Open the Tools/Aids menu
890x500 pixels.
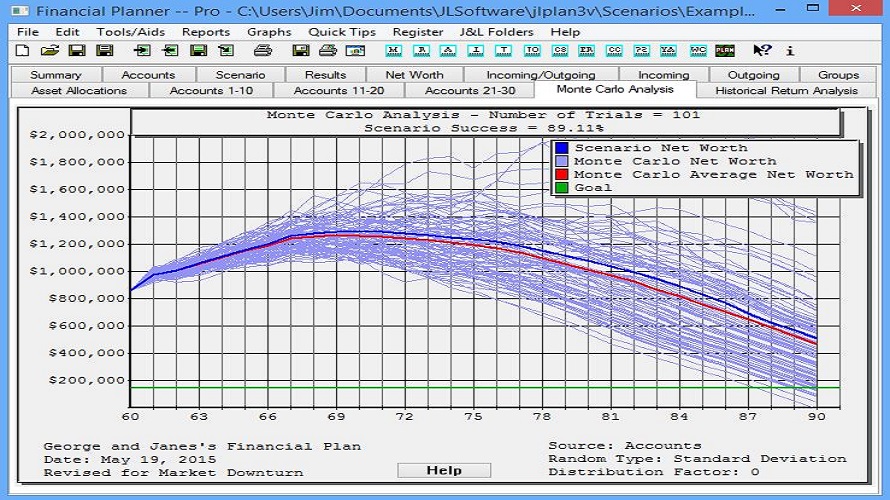coord(131,32)
